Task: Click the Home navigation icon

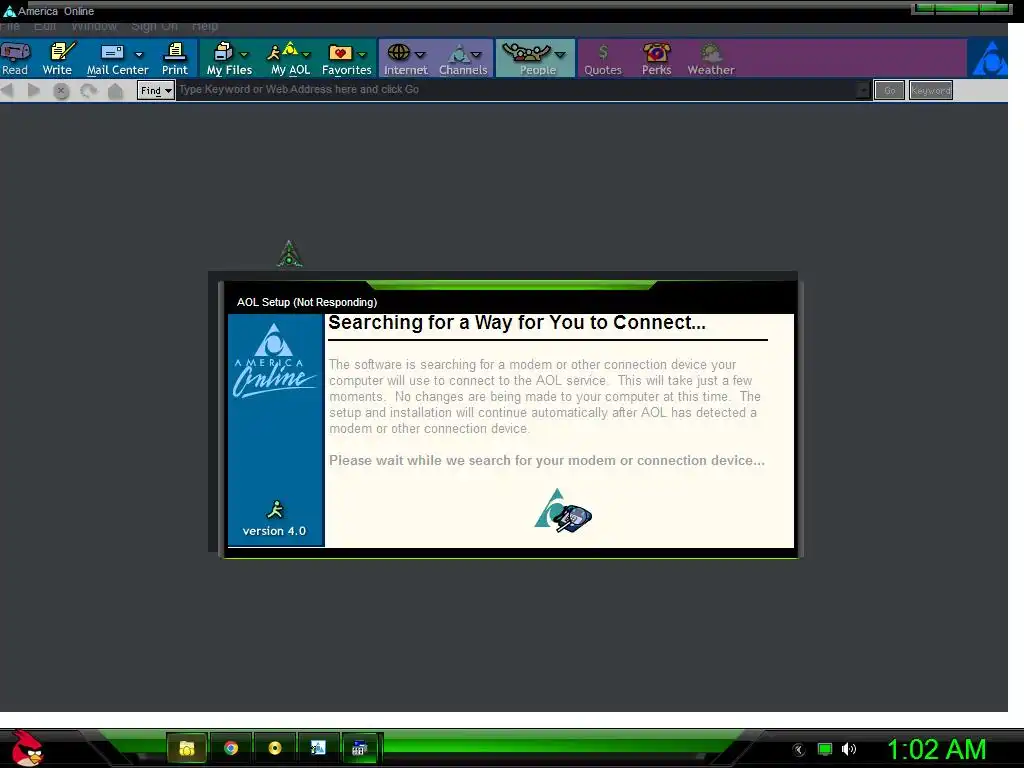Action: (x=116, y=91)
